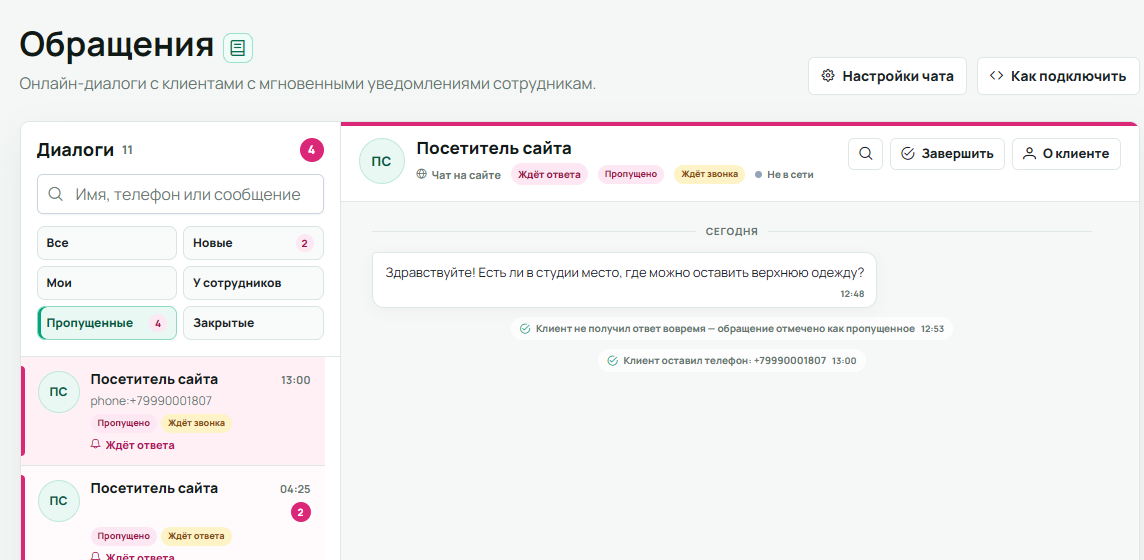Click the Диалоги heading
The height and width of the screenshot is (560, 1144).
tap(75, 150)
